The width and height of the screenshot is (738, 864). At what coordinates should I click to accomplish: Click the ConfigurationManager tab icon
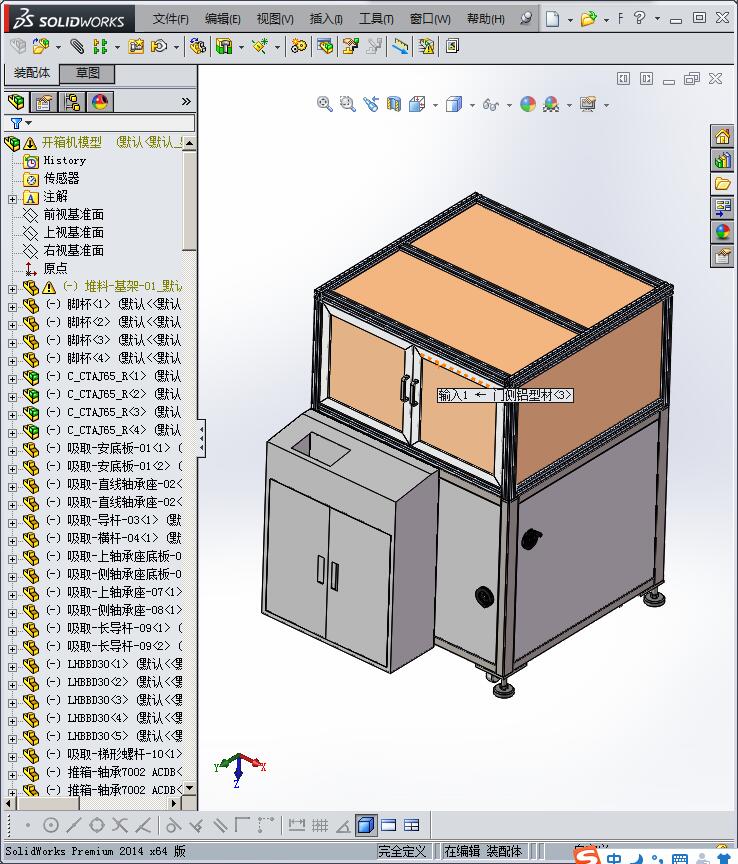tap(72, 102)
